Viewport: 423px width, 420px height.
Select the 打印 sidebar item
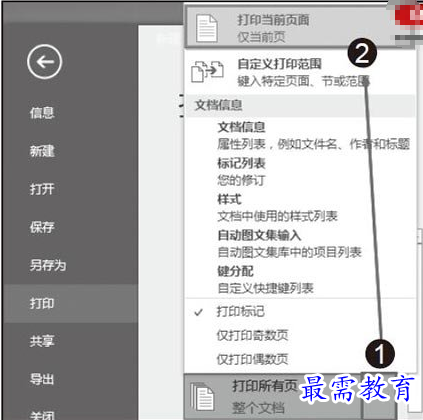[x=70, y=303]
